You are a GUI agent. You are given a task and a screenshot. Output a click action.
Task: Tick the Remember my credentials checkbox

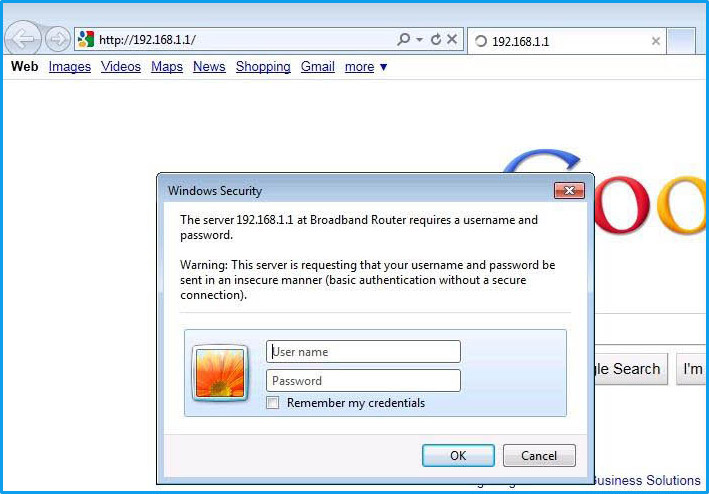(273, 402)
